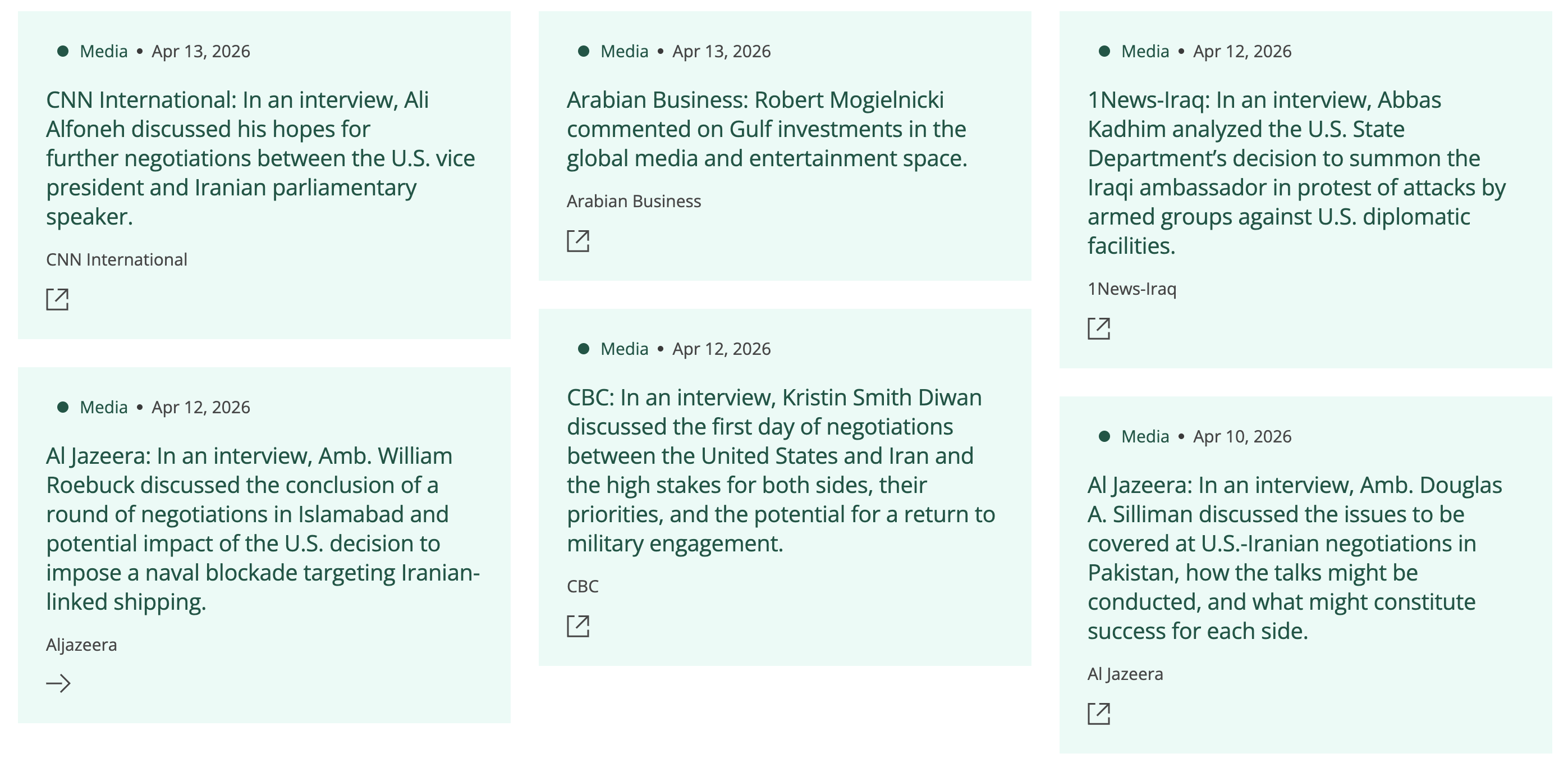Open external link icon on 1News-Iraq card
The width and height of the screenshot is (1568, 767).
point(1099,328)
